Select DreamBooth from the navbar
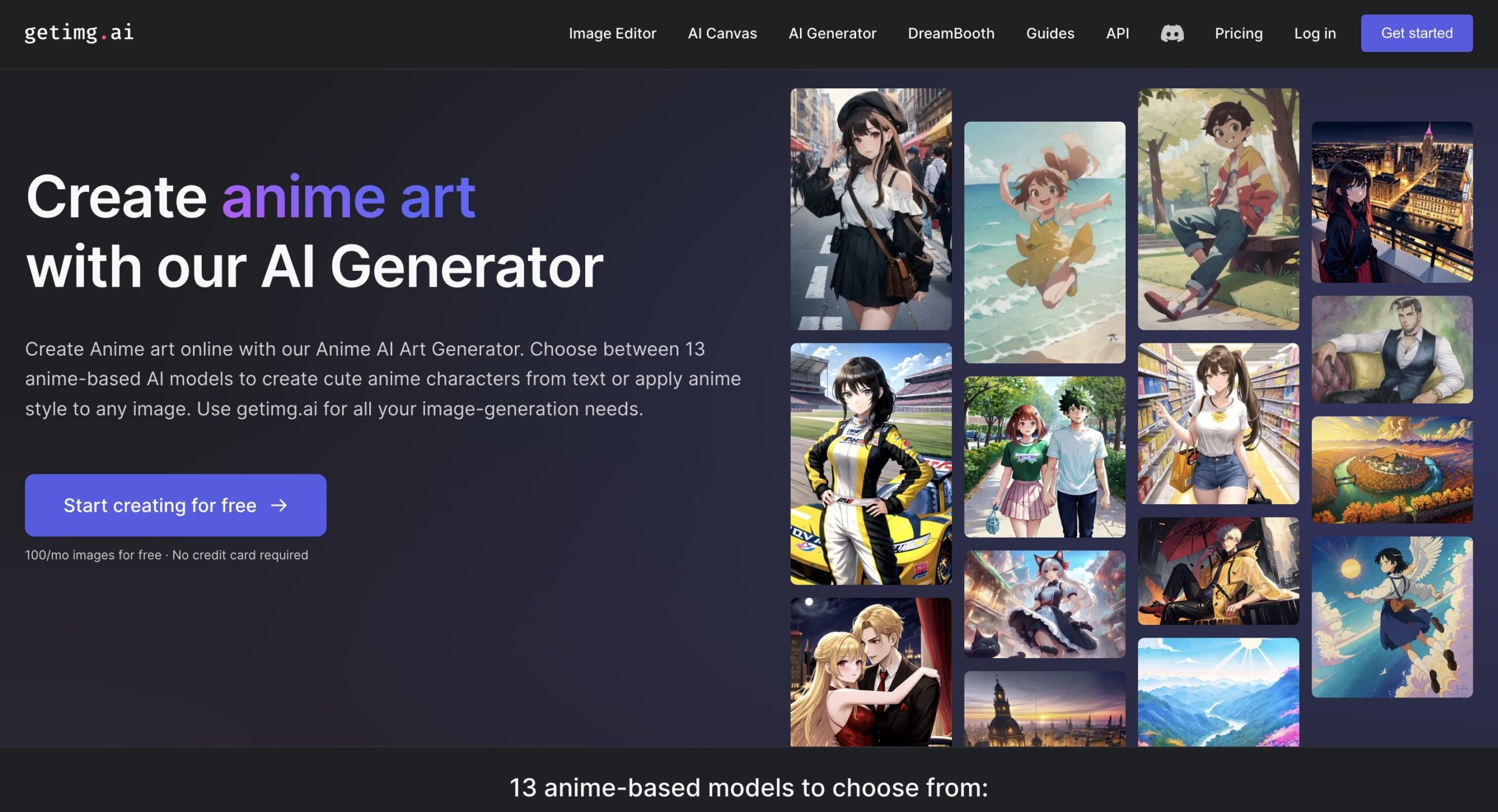 tap(951, 33)
